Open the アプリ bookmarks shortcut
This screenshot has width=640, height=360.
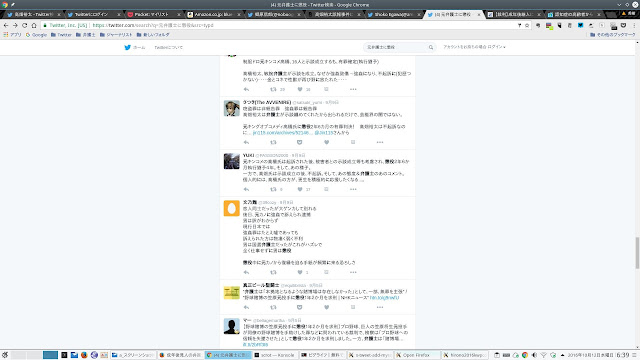point(12,35)
